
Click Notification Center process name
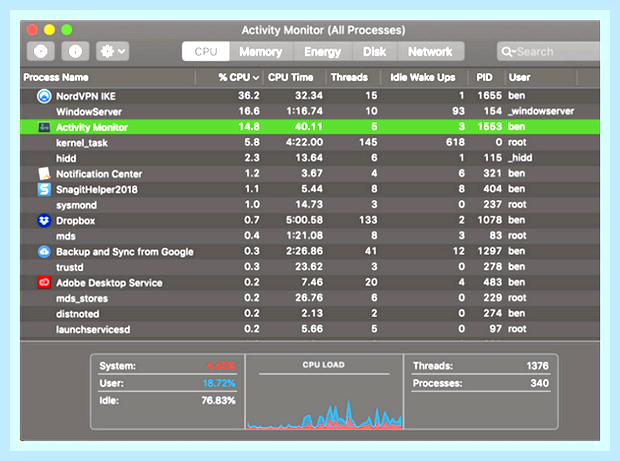(x=99, y=174)
